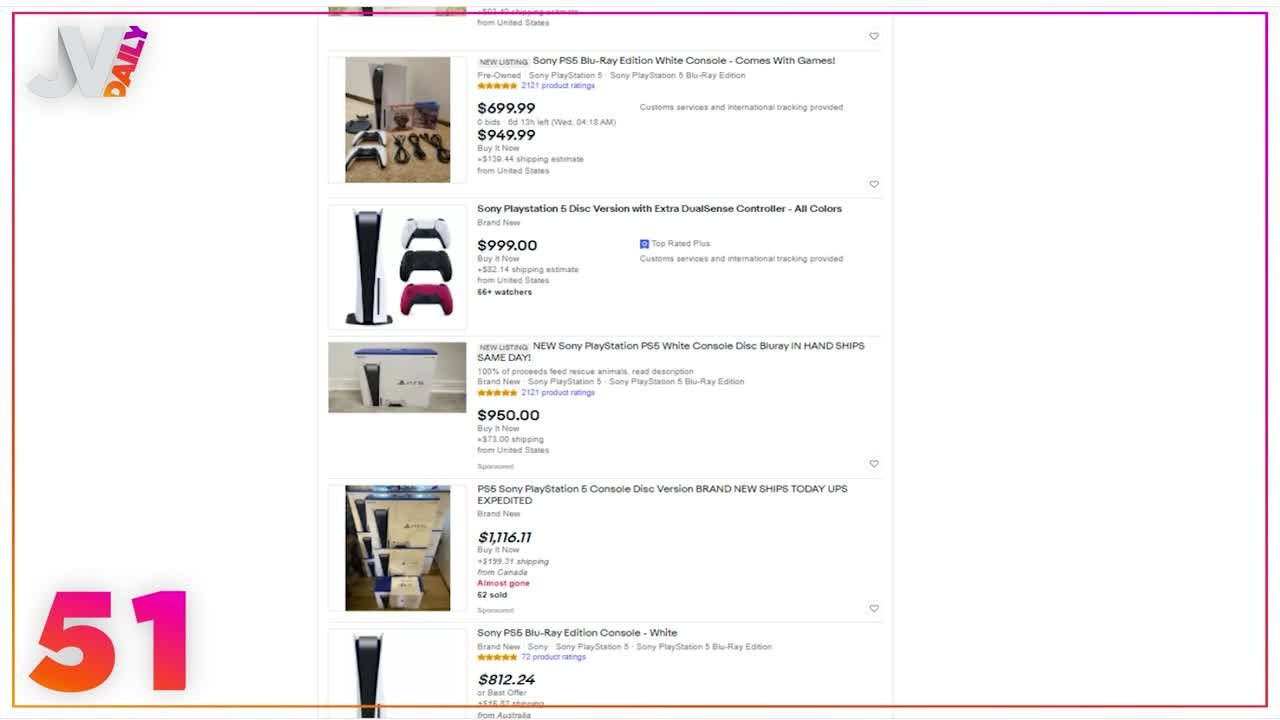Open 'PS5 Sony PlayStation 5 Console Disc Version BRAND NEW' listing

tap(662, 495)
